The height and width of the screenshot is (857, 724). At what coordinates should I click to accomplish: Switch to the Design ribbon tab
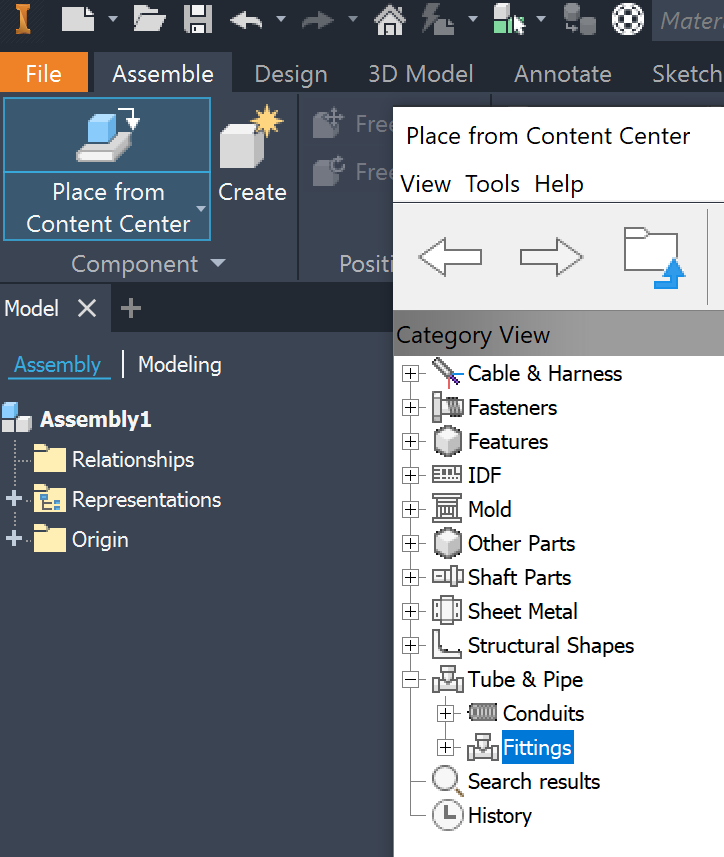pyautogui.click(x=291, y=74)
